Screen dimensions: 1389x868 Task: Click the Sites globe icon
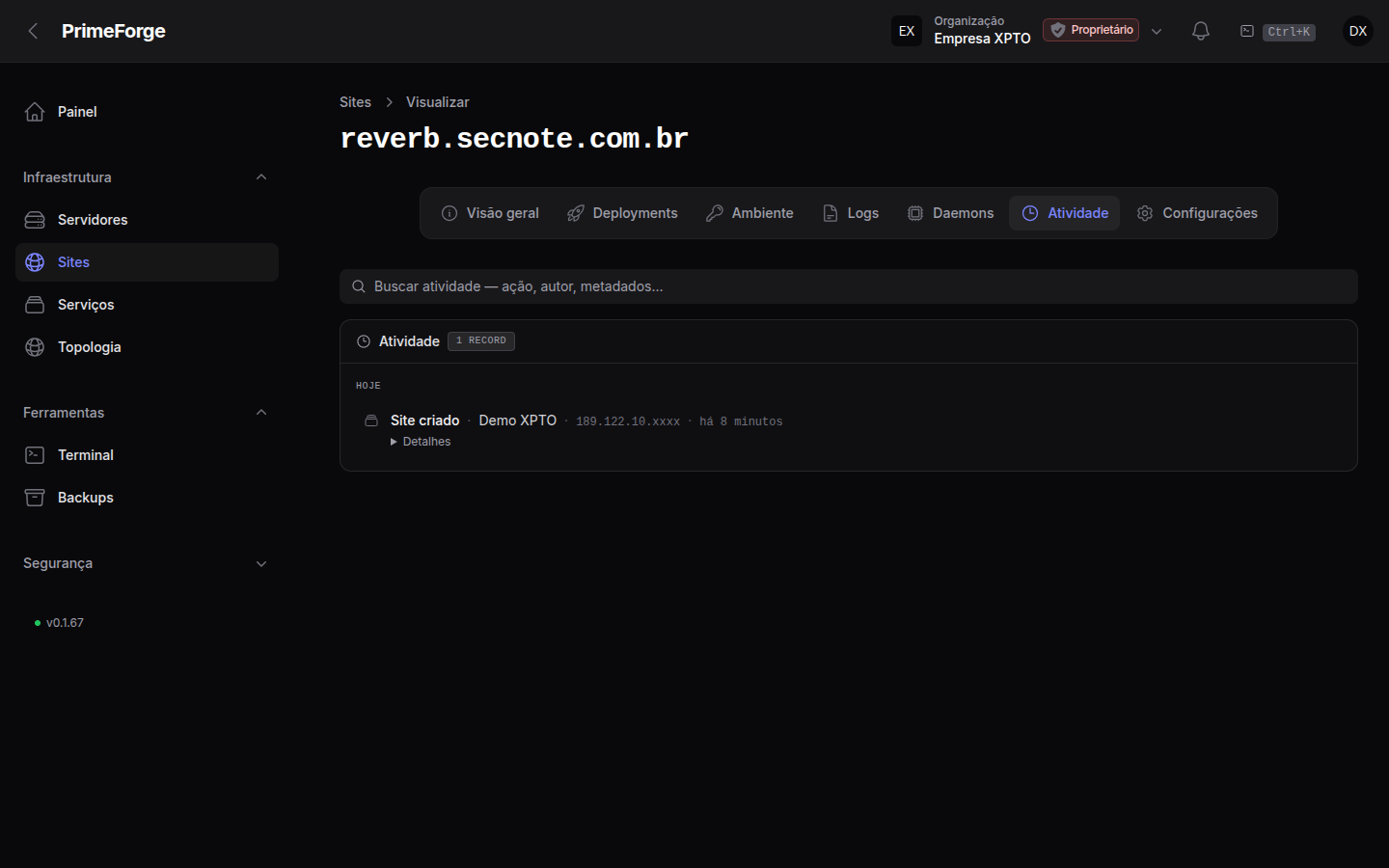tap(35, 262)
